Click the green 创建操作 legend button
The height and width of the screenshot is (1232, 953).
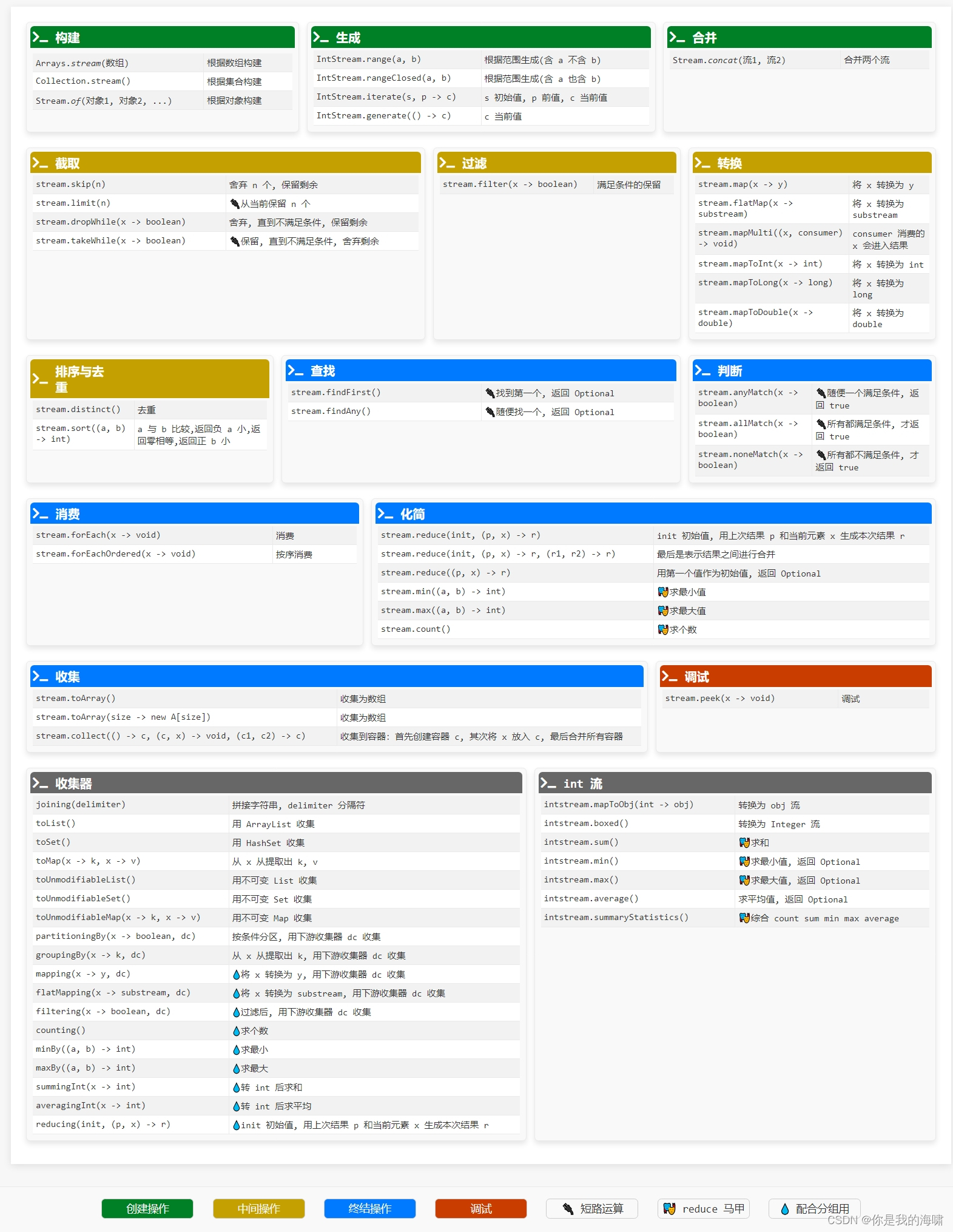147,1208
